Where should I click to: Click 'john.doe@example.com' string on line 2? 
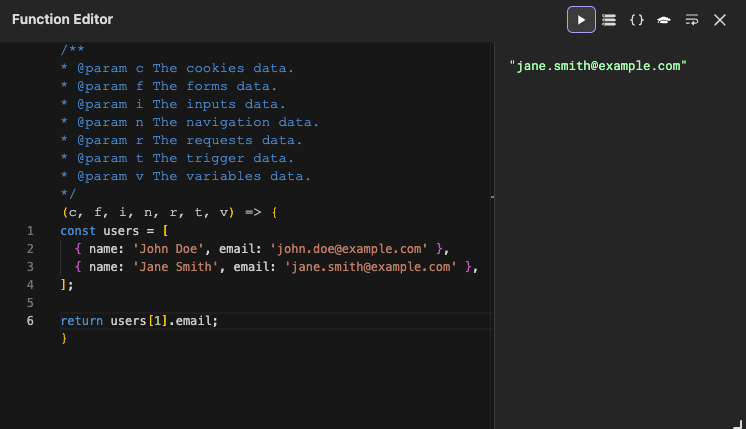click(349, 249)
